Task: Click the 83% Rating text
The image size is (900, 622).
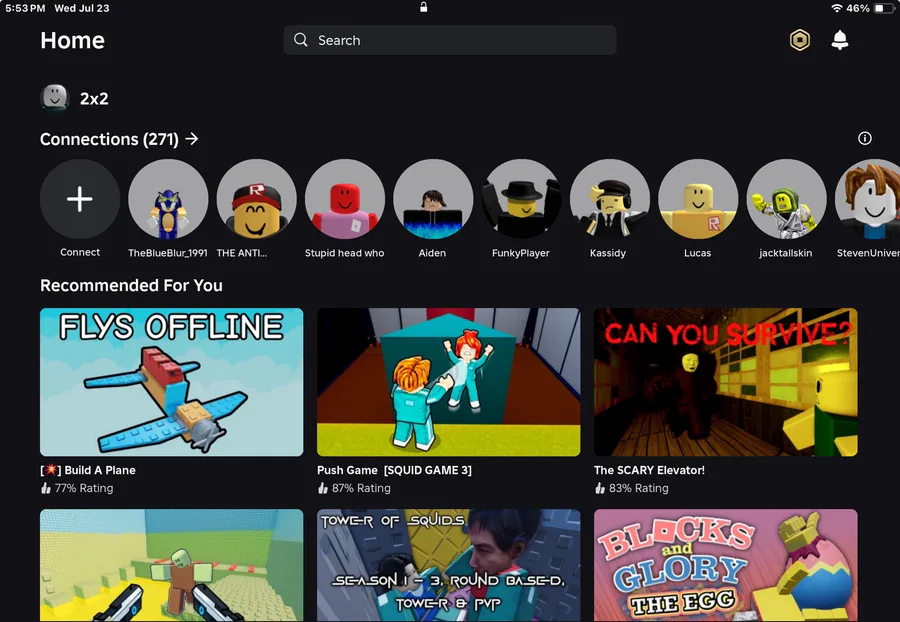Action: (638, 488)
